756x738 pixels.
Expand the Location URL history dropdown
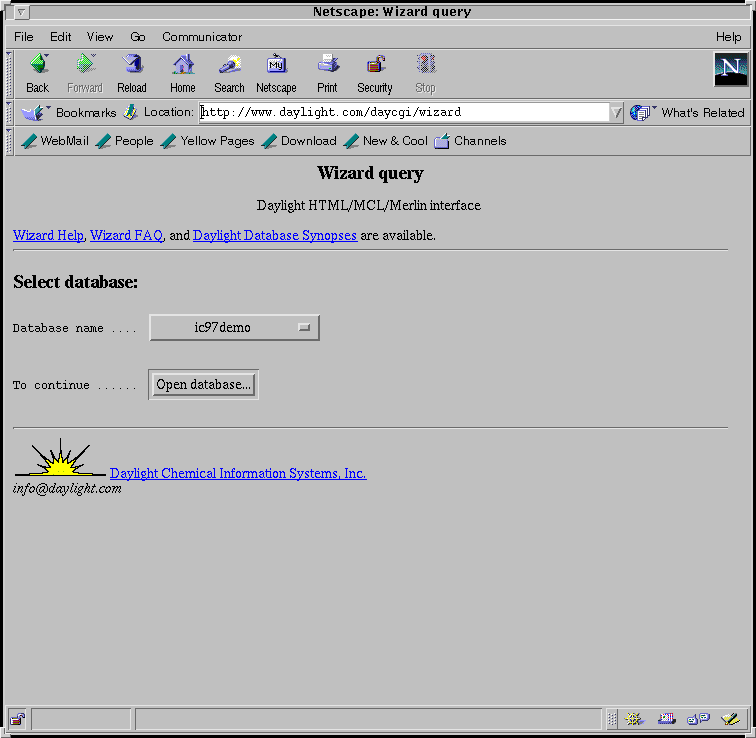616,113
